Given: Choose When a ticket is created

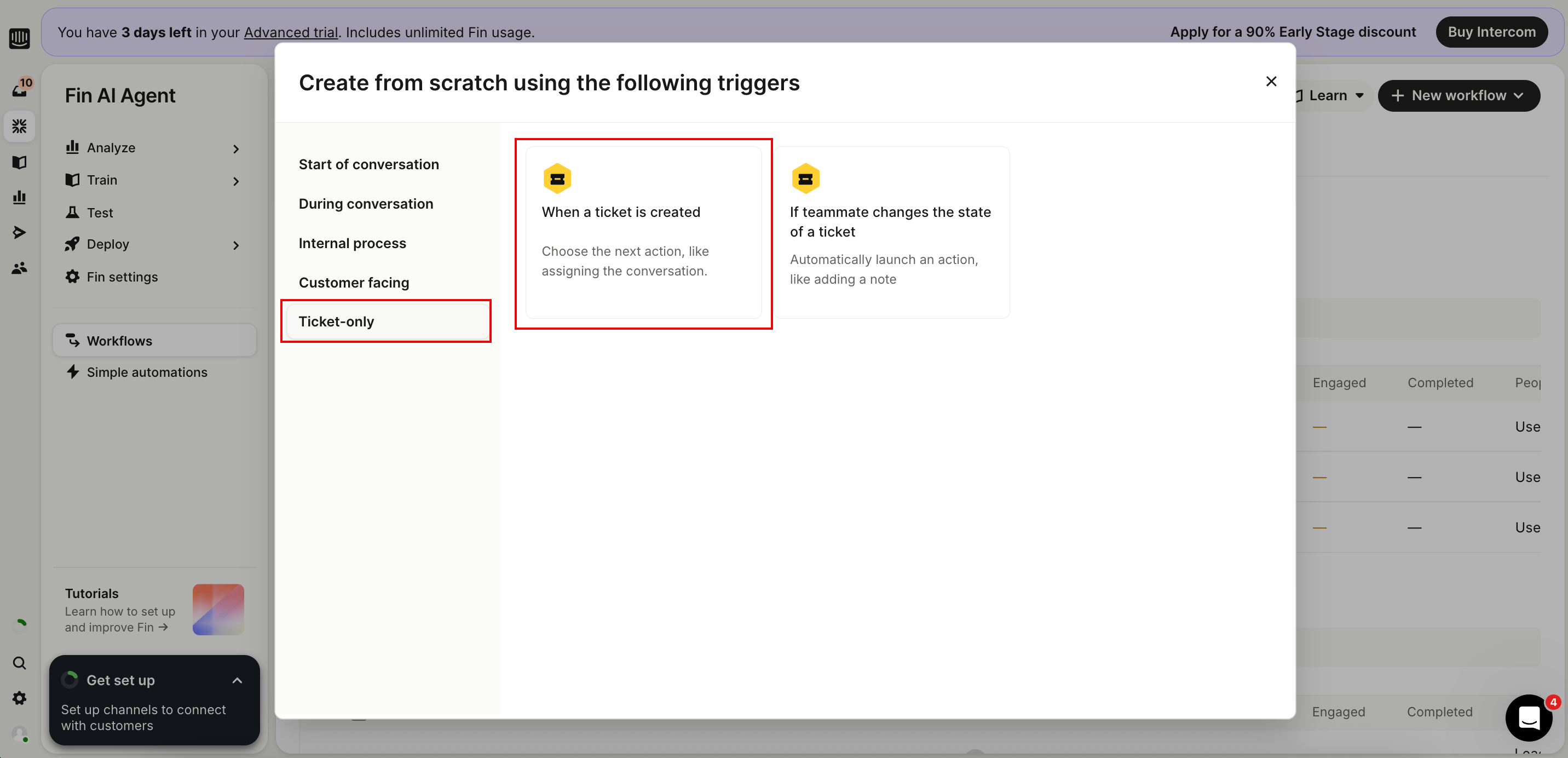Looking at the screenshot, I should [643, 232].
